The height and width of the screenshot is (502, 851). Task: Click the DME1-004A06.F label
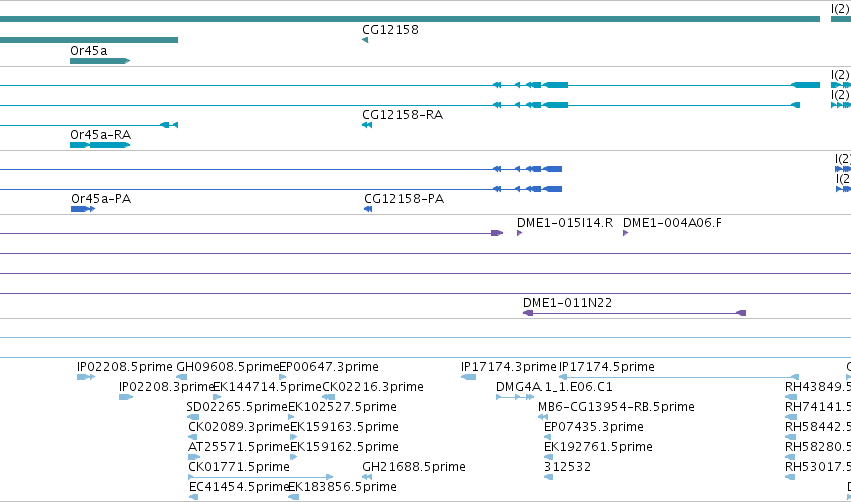coord(672,223)
